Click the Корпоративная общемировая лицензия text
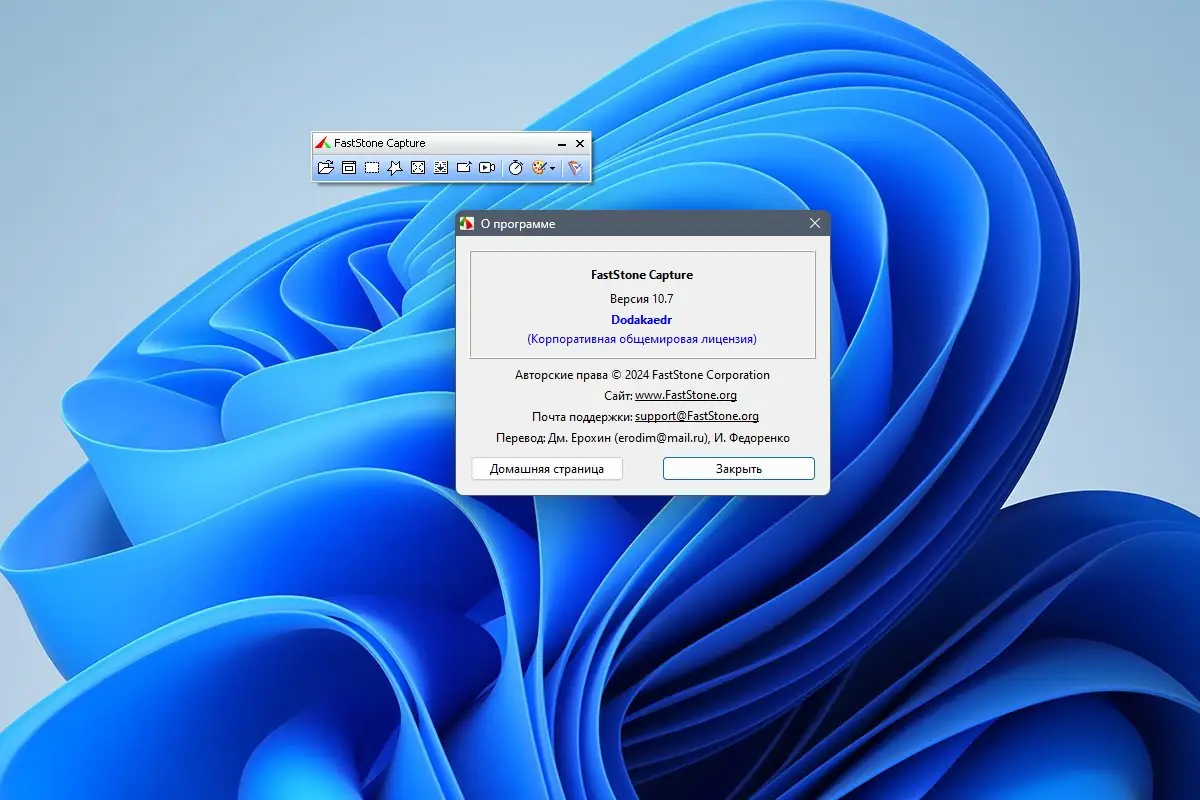1200x800 pixels. coord(642,340)
